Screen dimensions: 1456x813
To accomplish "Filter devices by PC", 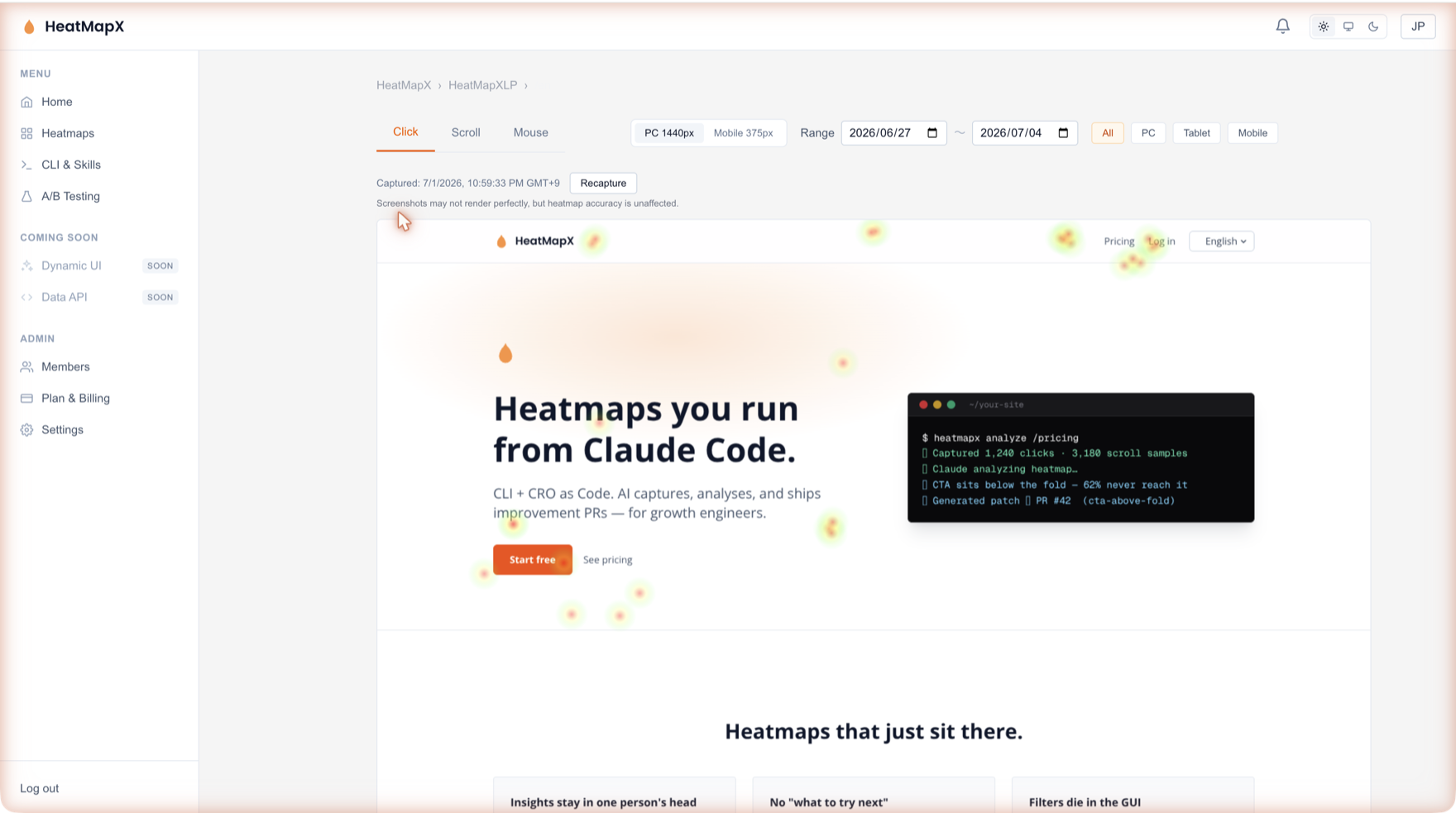I will (x=1148, y=133).
